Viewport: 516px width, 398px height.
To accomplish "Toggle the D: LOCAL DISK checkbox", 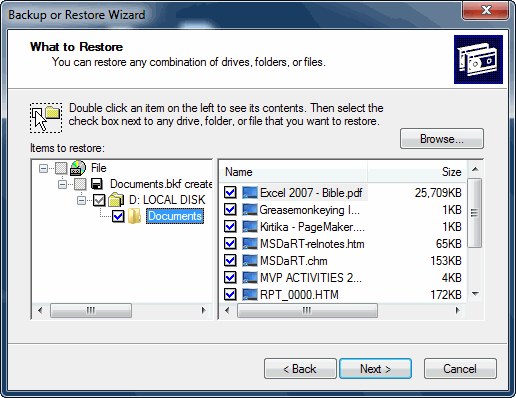I will (99, 200).
